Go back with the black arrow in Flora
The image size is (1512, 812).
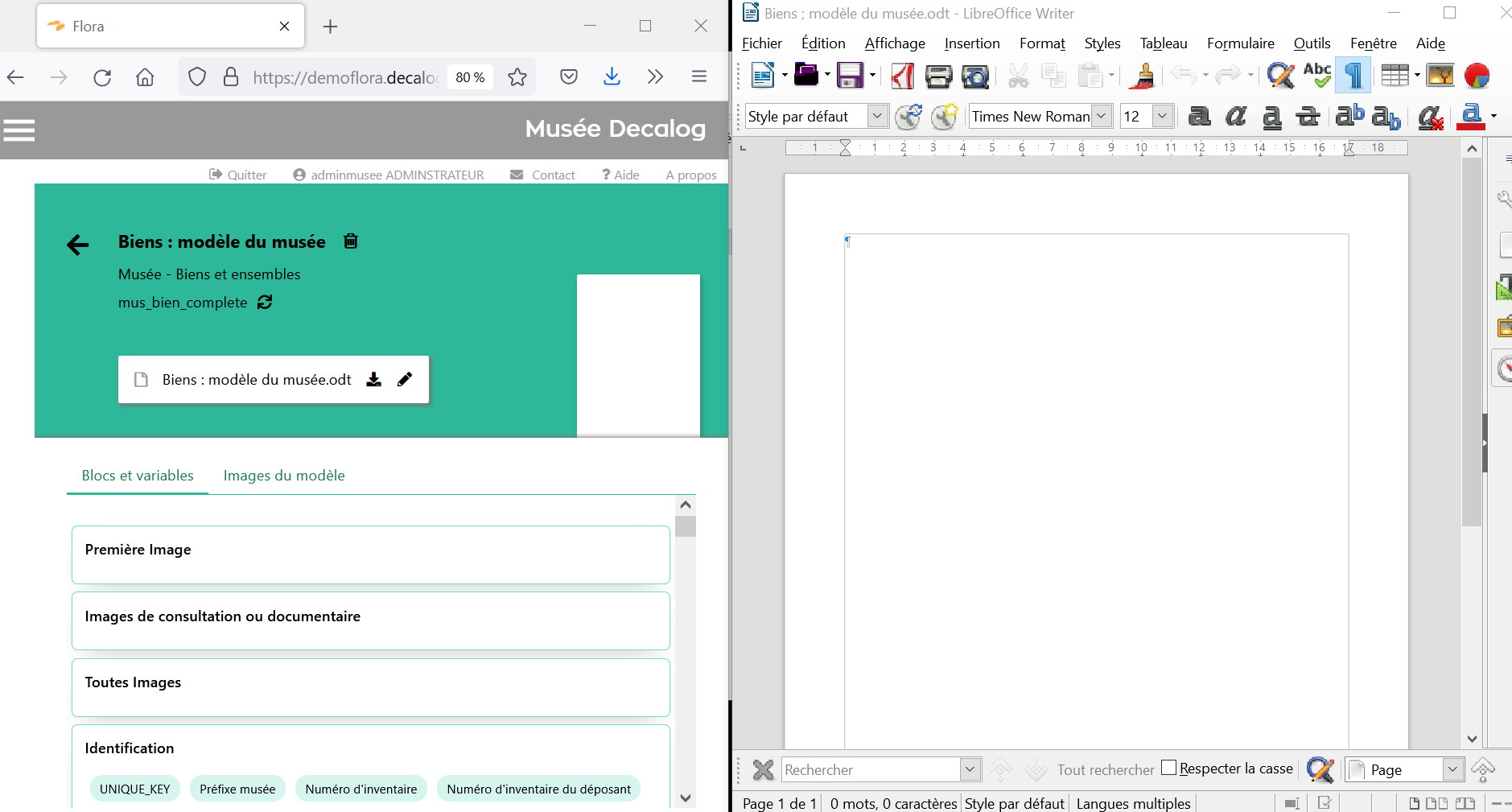pyautogui.click(x=77, y=245)
